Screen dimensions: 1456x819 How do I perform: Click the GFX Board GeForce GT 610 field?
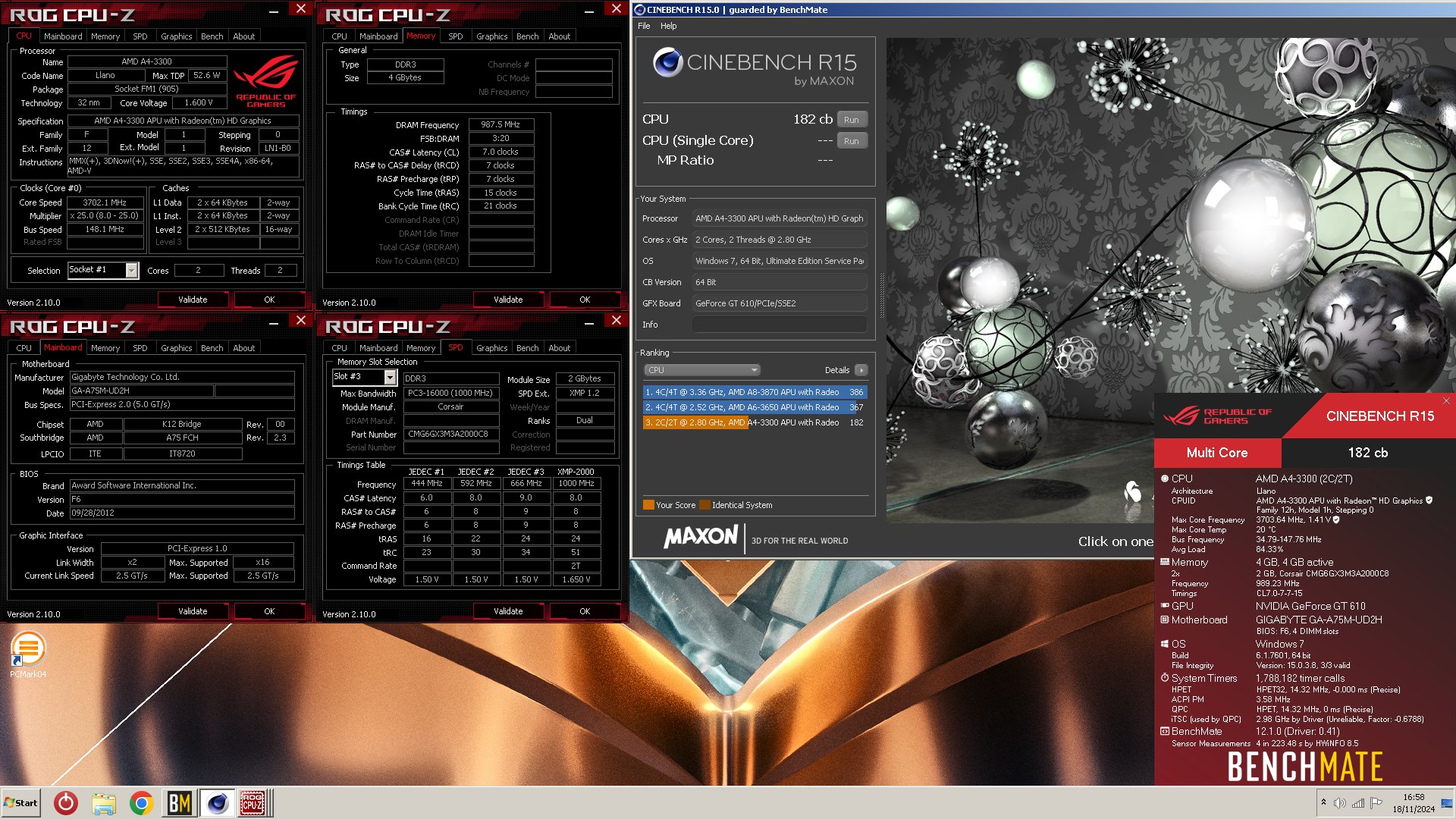(780, 303)
